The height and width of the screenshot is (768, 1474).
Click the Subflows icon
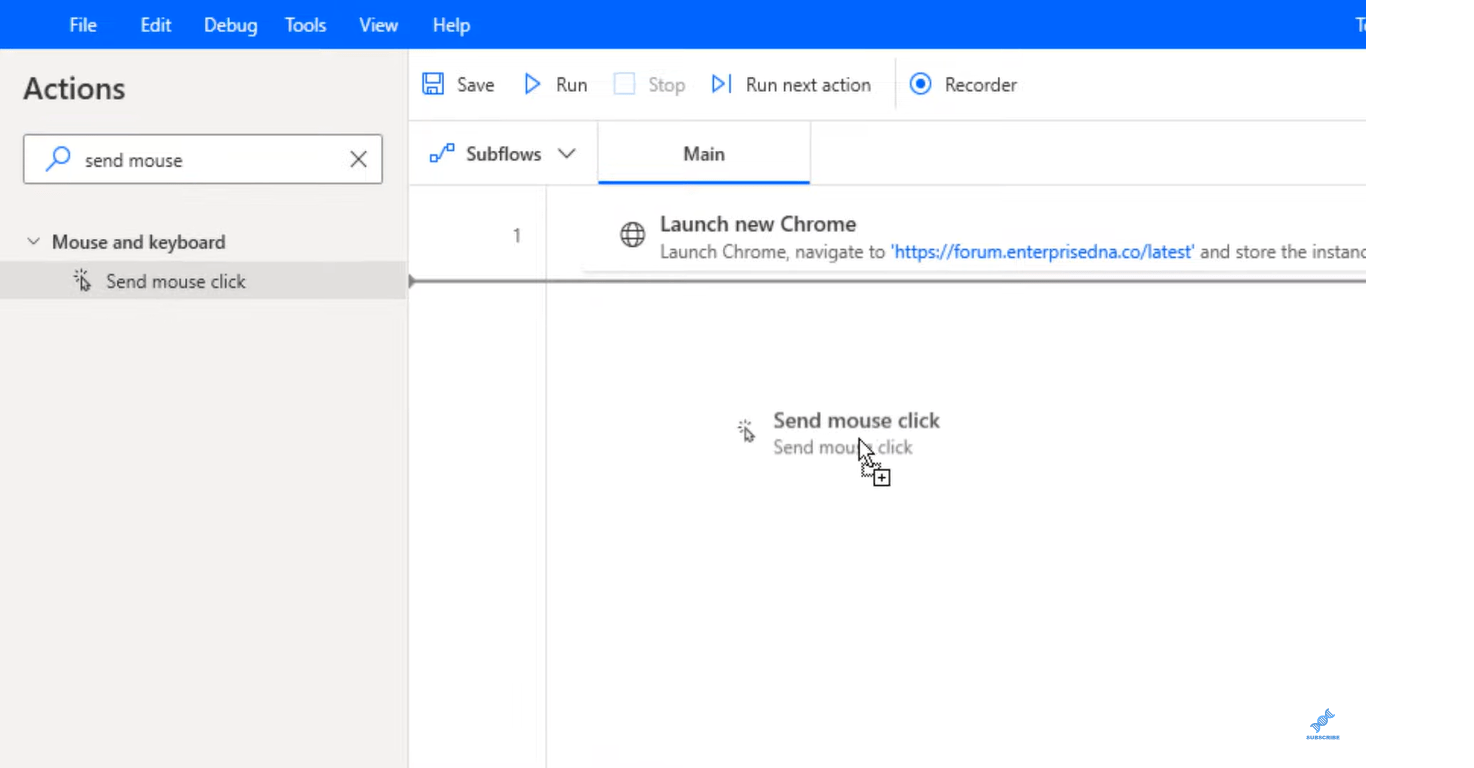click(441, 154)
